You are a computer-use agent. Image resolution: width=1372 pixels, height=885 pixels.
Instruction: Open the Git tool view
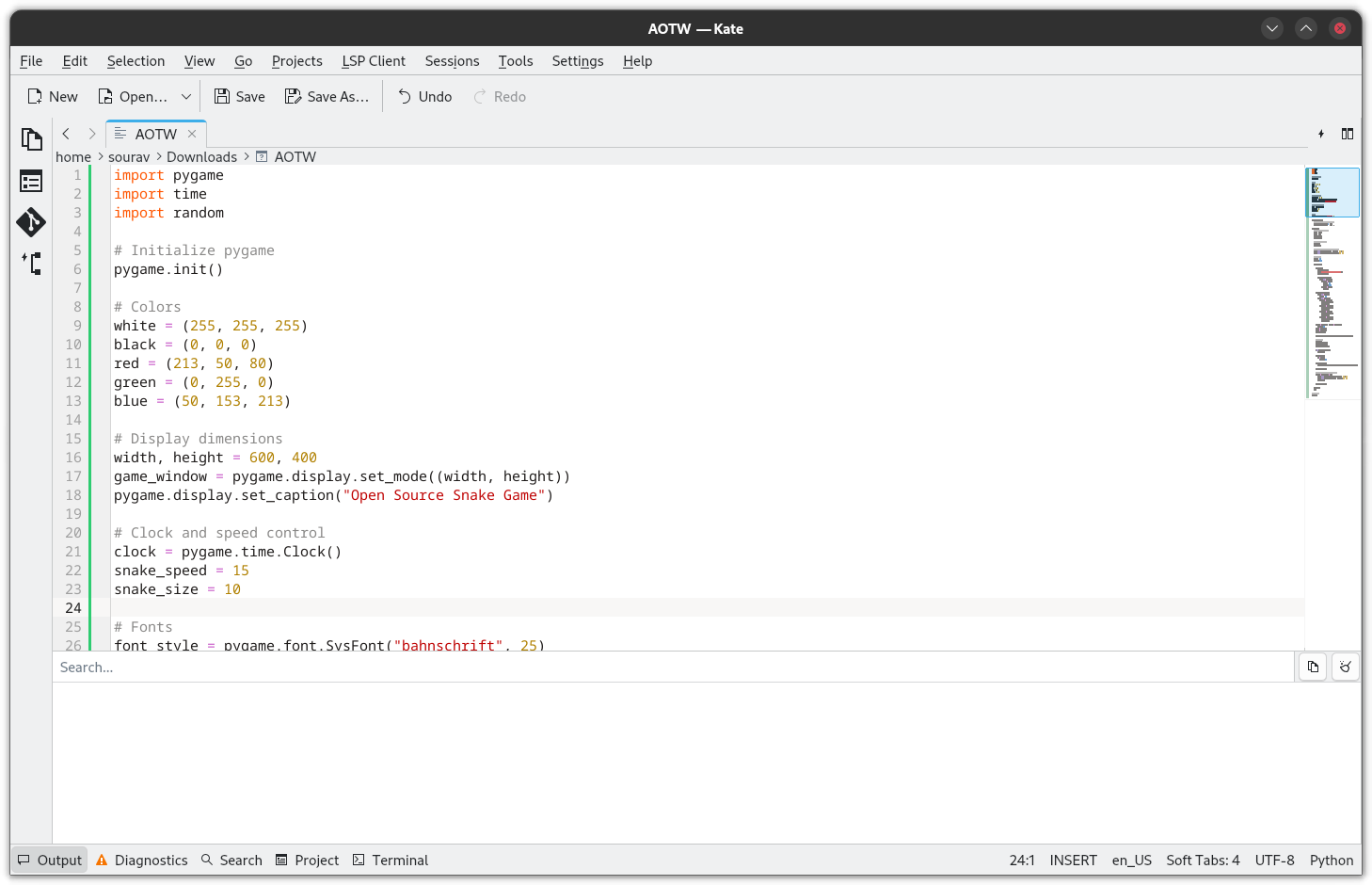[31, 222]
